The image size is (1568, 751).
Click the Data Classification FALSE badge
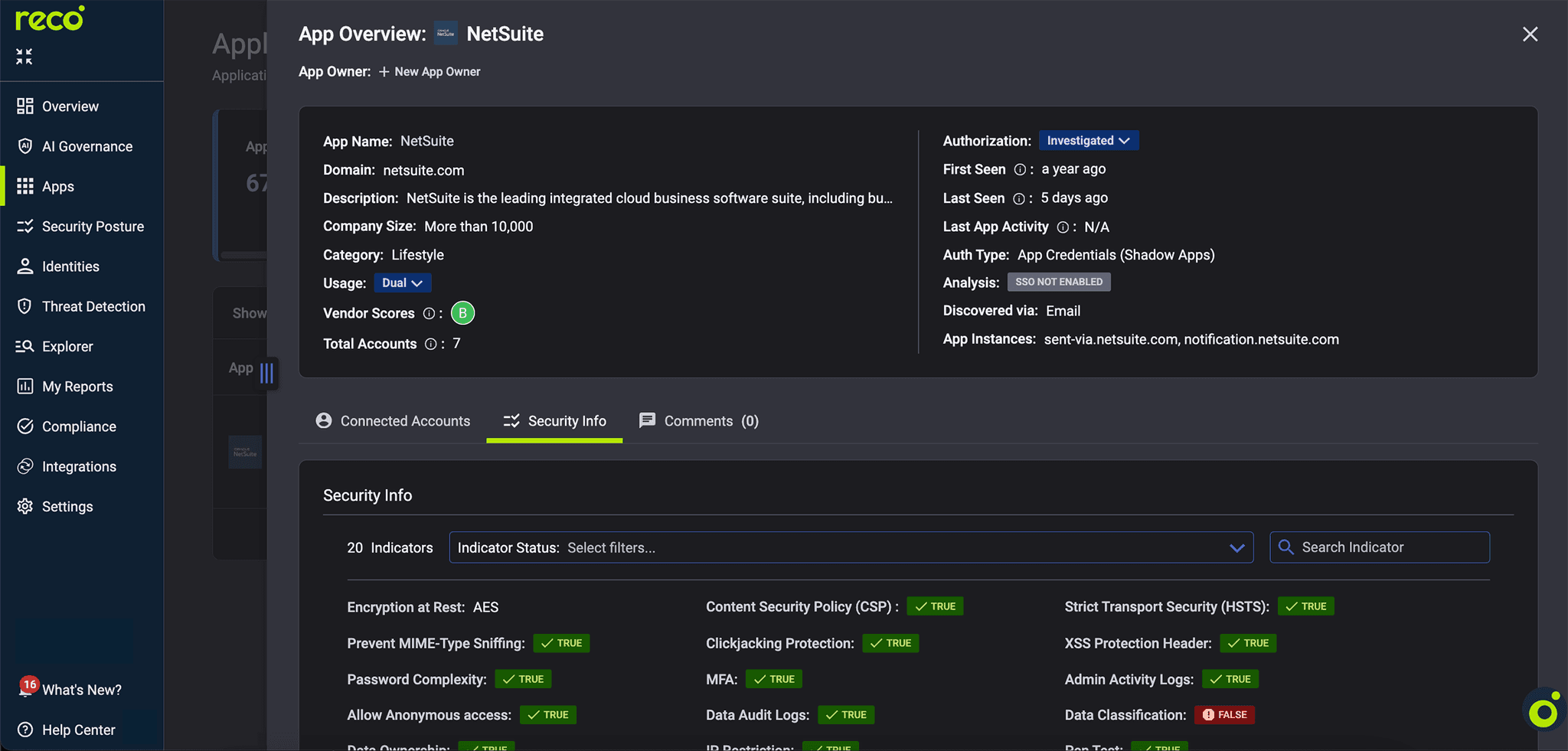tap(1224, 715)
